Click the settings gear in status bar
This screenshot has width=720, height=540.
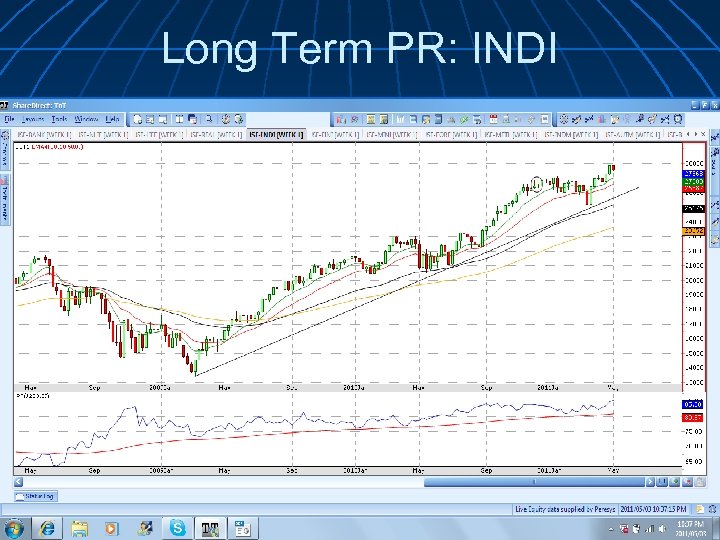713,509
